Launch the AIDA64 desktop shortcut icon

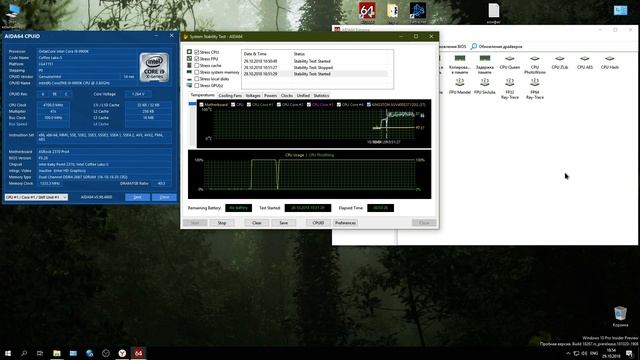367,11
